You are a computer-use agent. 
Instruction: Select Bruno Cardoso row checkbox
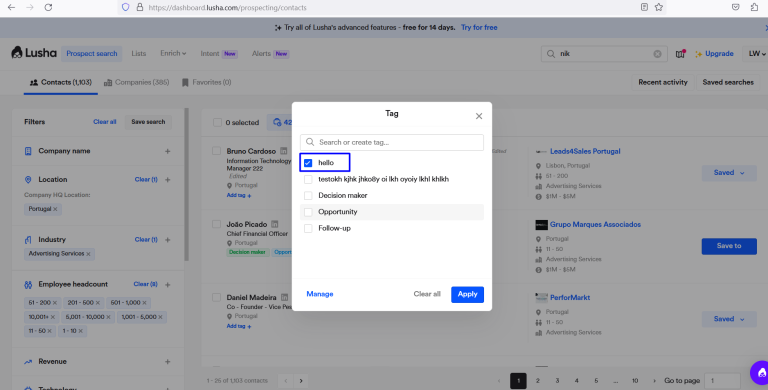(x=216, y=151)
